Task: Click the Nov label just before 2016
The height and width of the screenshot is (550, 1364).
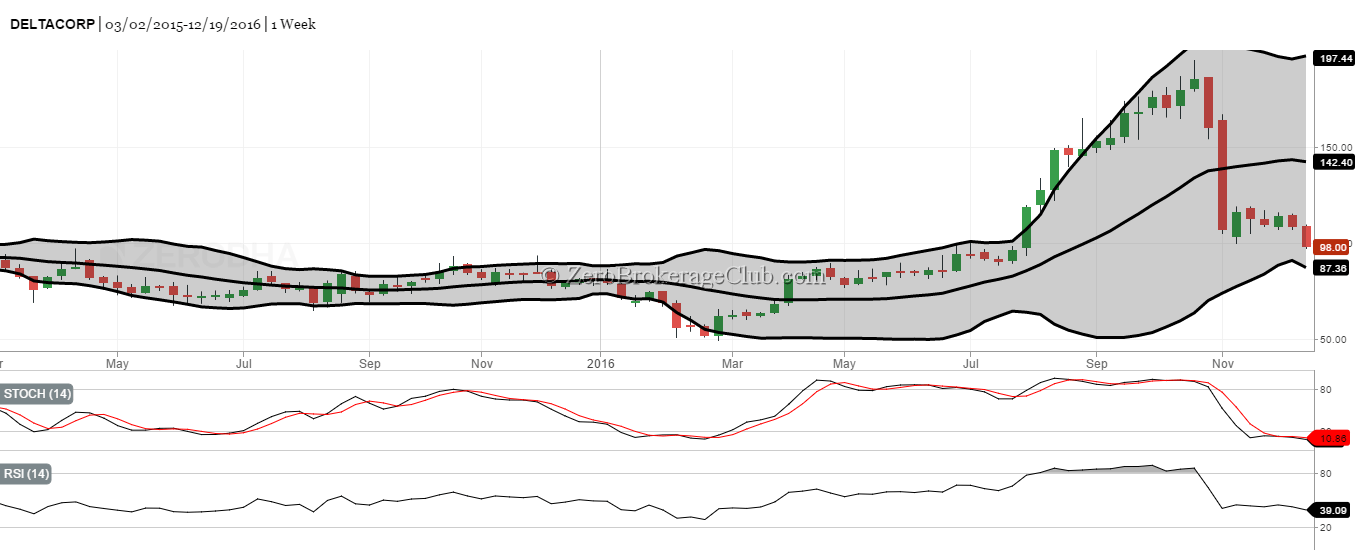Action: coord(482,362)
